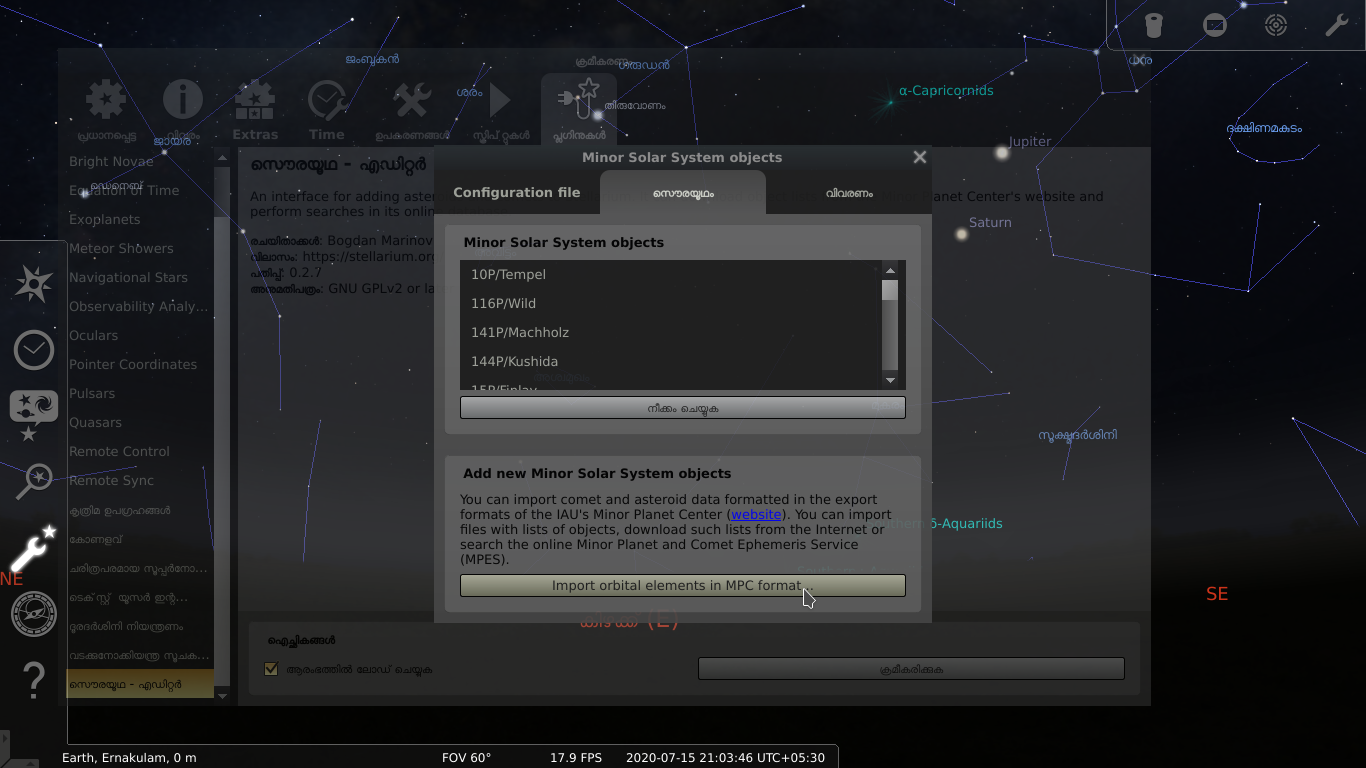Click Earth, Ernakulam location in status bar
The height and width of the screenshot is (768, 1366).
pos(129,758)
